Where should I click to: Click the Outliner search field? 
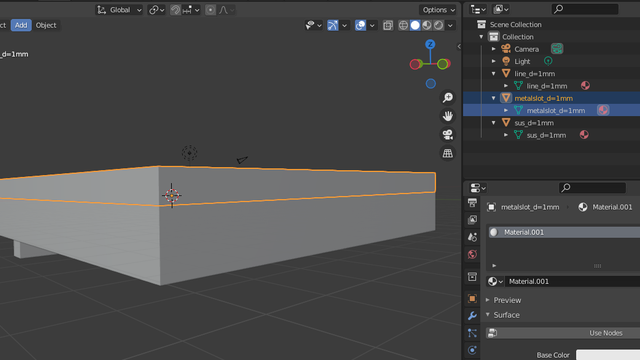click(x=584, y=9)
